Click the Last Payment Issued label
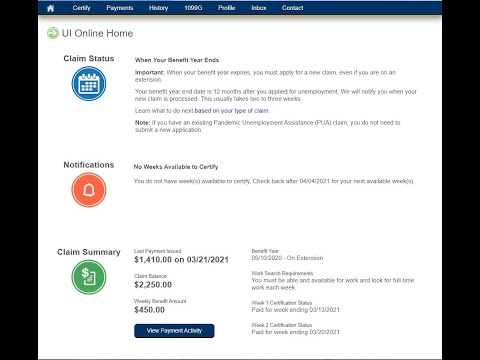480x360 pixels. click(158, 251)
